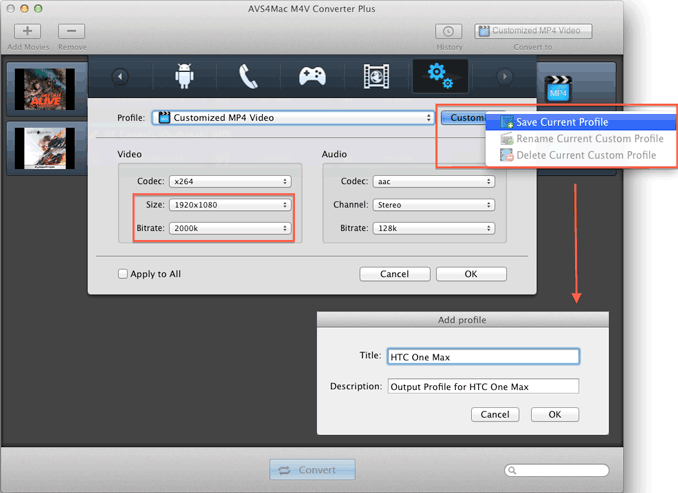Select the phone category icon
Image resolution: width=678 pixels, height=493 pixels.
248,76
